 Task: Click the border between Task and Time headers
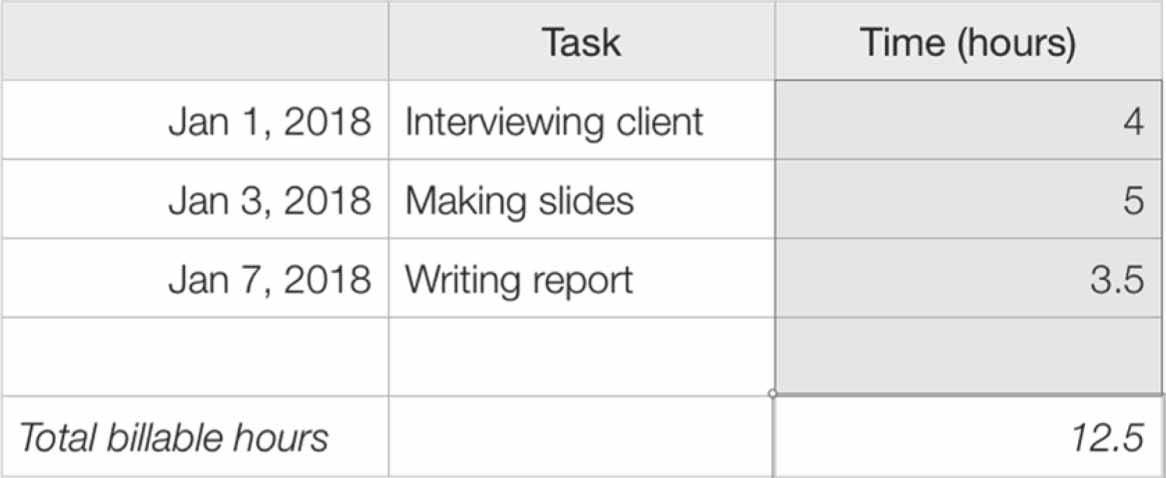[774, 42]
